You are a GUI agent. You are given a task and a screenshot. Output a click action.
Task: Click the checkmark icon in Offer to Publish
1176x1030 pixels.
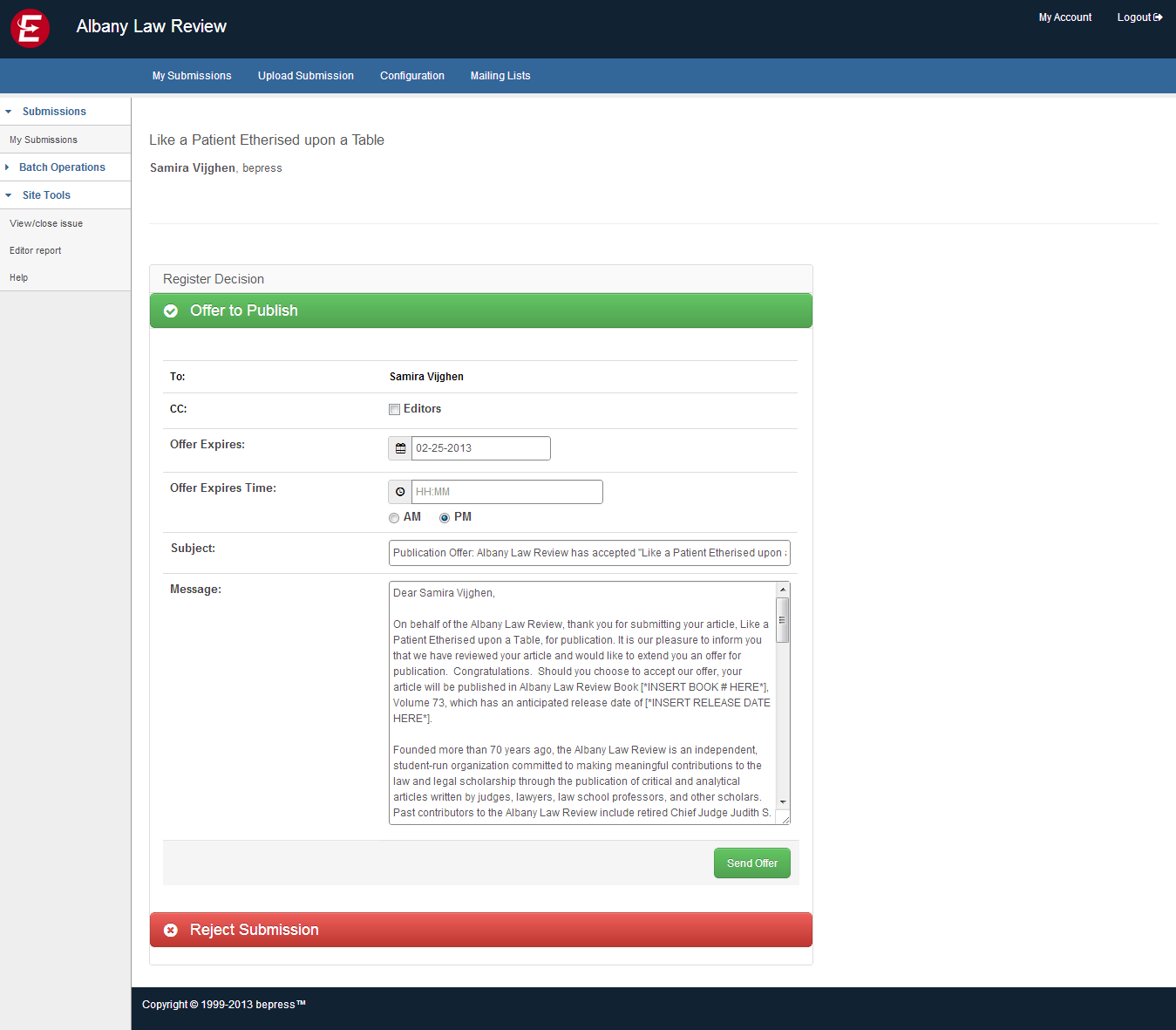click(171, 311)
